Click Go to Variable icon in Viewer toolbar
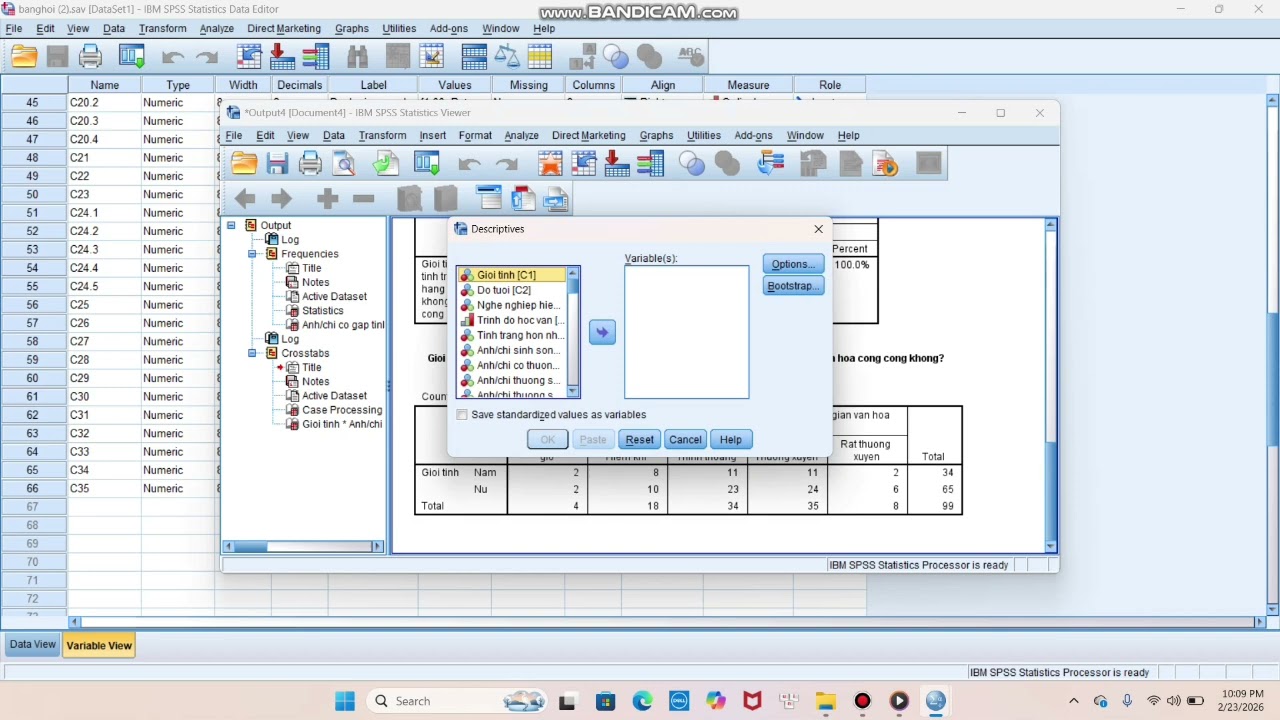Viewport: 1280px width, 720px height. point(617,163)
